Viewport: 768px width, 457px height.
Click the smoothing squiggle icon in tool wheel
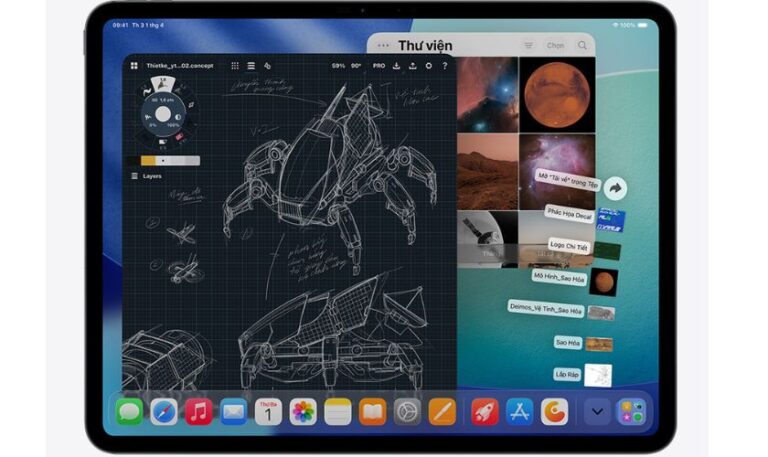148,118
